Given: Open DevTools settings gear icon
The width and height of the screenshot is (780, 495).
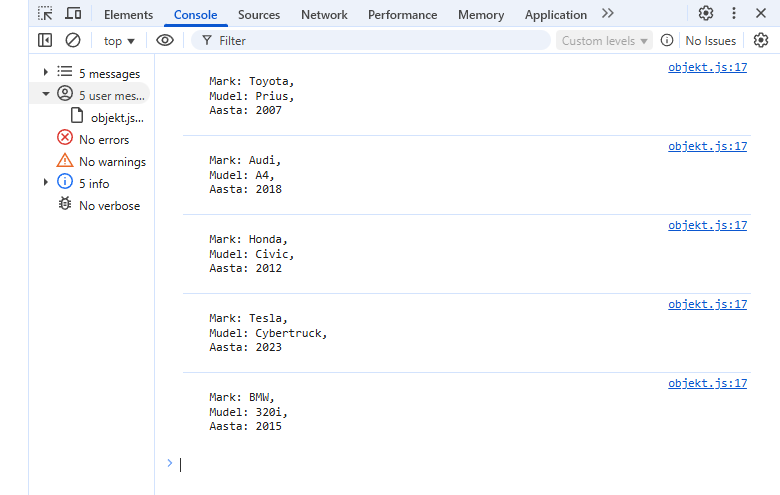Looking at the screenshot, I should tap(706, 14).
